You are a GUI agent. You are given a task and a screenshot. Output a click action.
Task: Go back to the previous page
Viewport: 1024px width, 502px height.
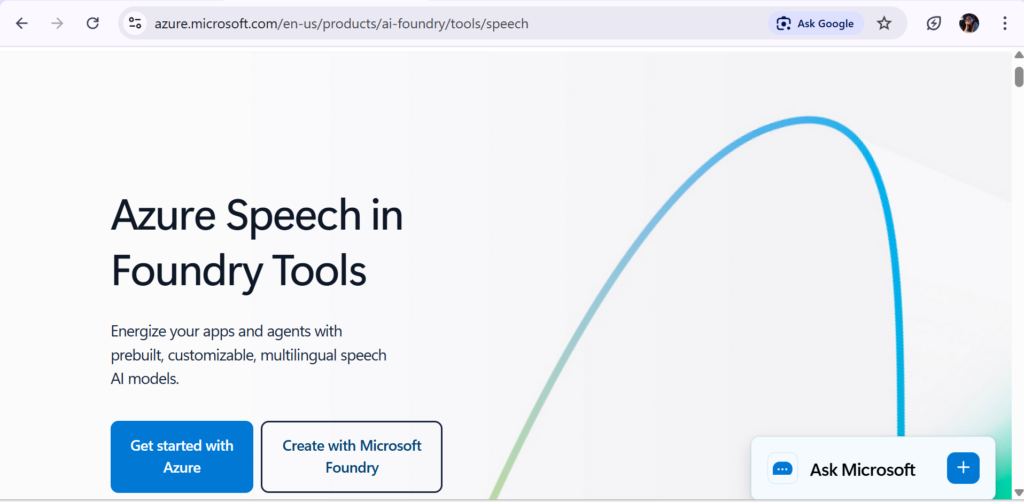tap(22, 24)
